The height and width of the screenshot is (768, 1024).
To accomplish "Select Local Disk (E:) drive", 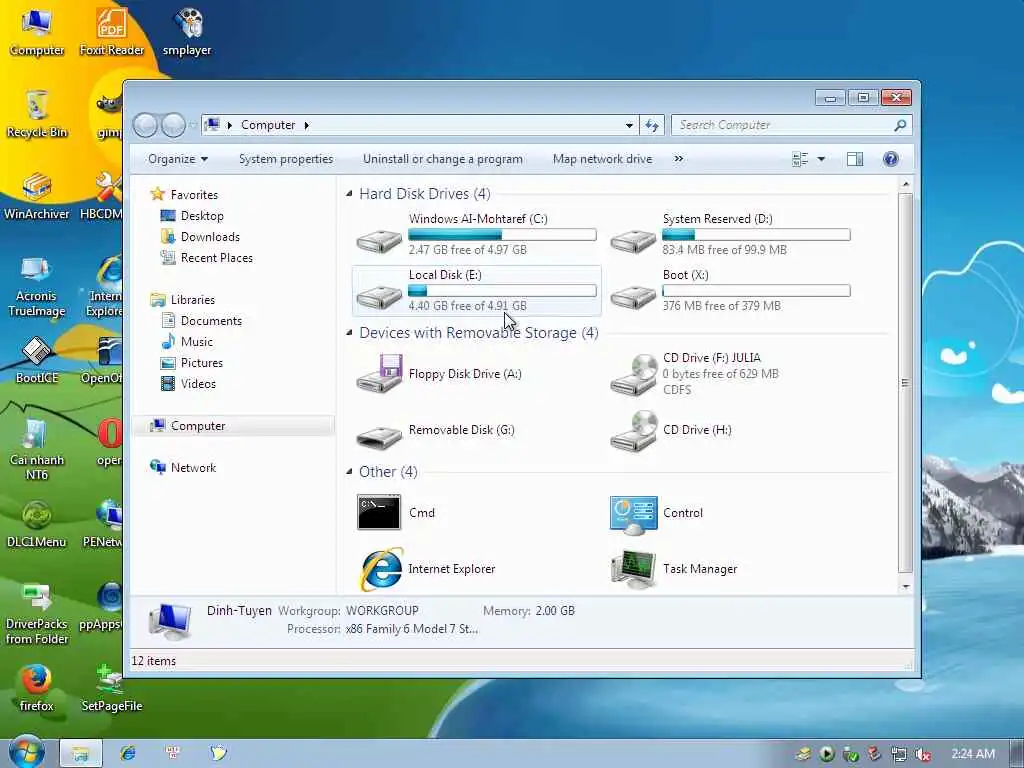I will (x=476, y=290).
